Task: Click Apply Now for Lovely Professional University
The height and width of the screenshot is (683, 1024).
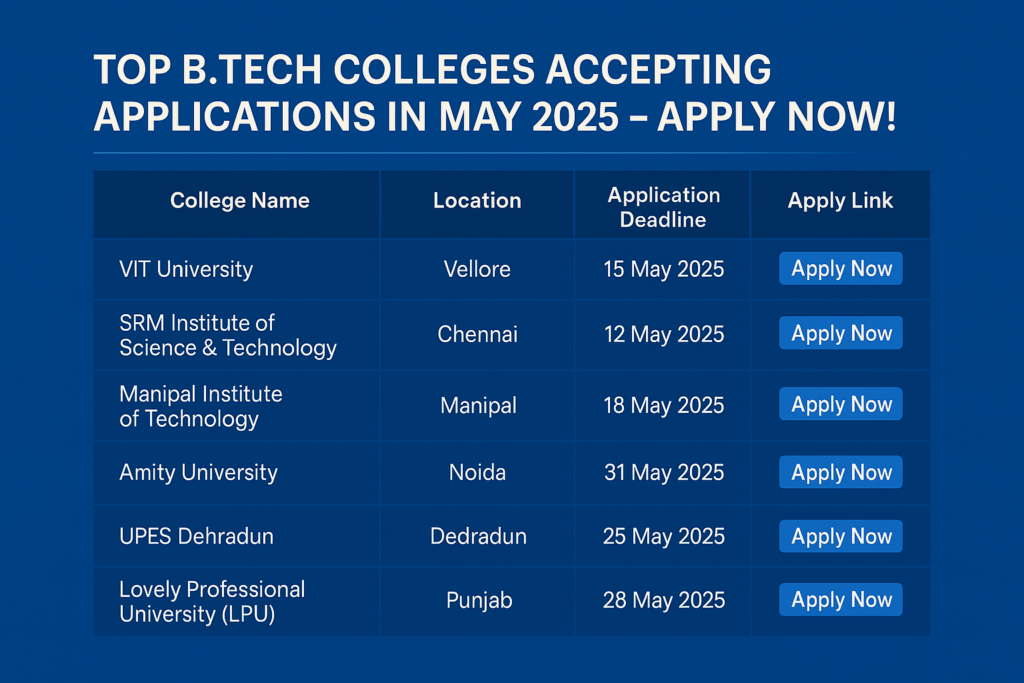Action: [x=840, y=599]
